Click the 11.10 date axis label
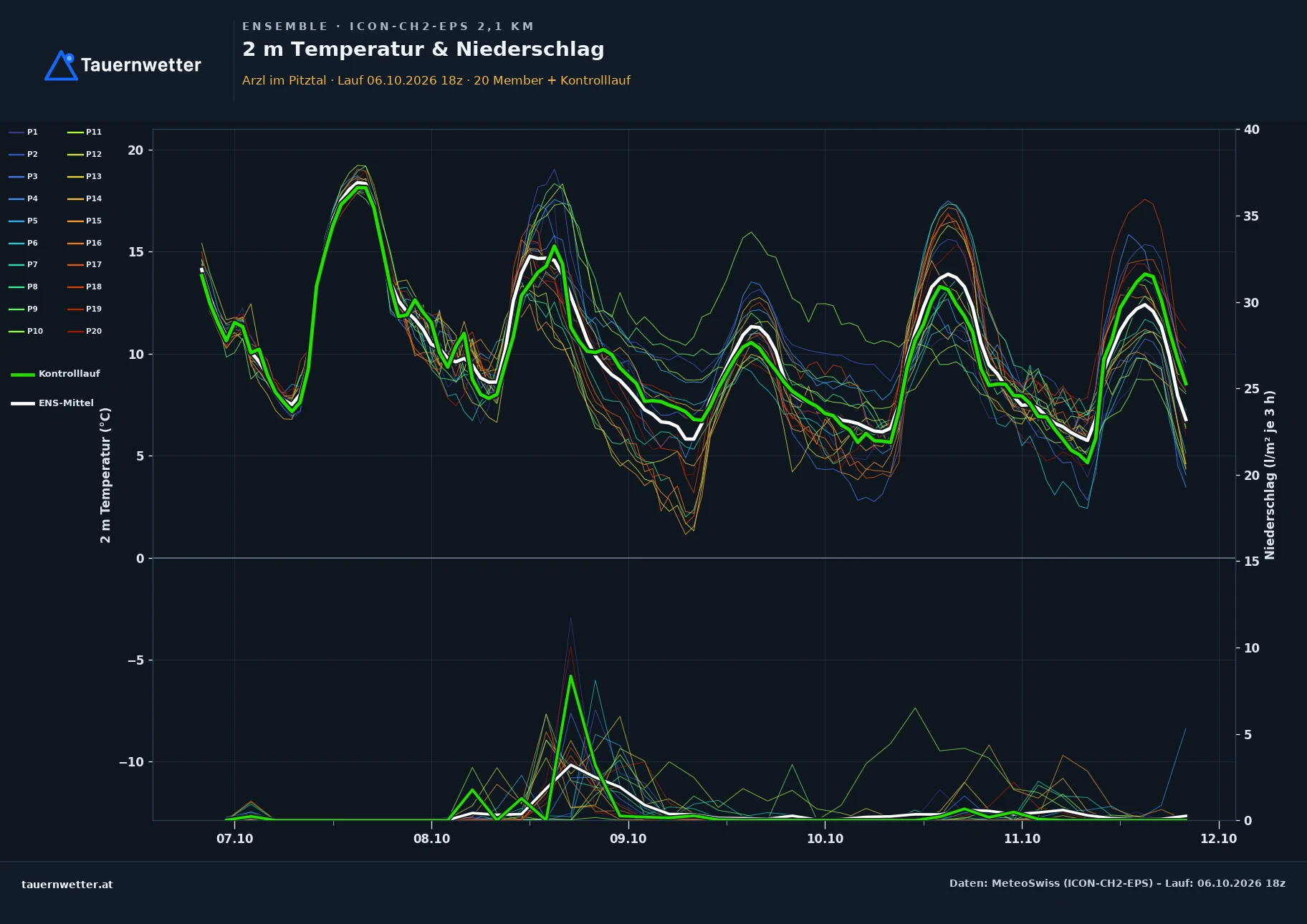Viewport: 1307px width, 924px height. (1022, 839)
